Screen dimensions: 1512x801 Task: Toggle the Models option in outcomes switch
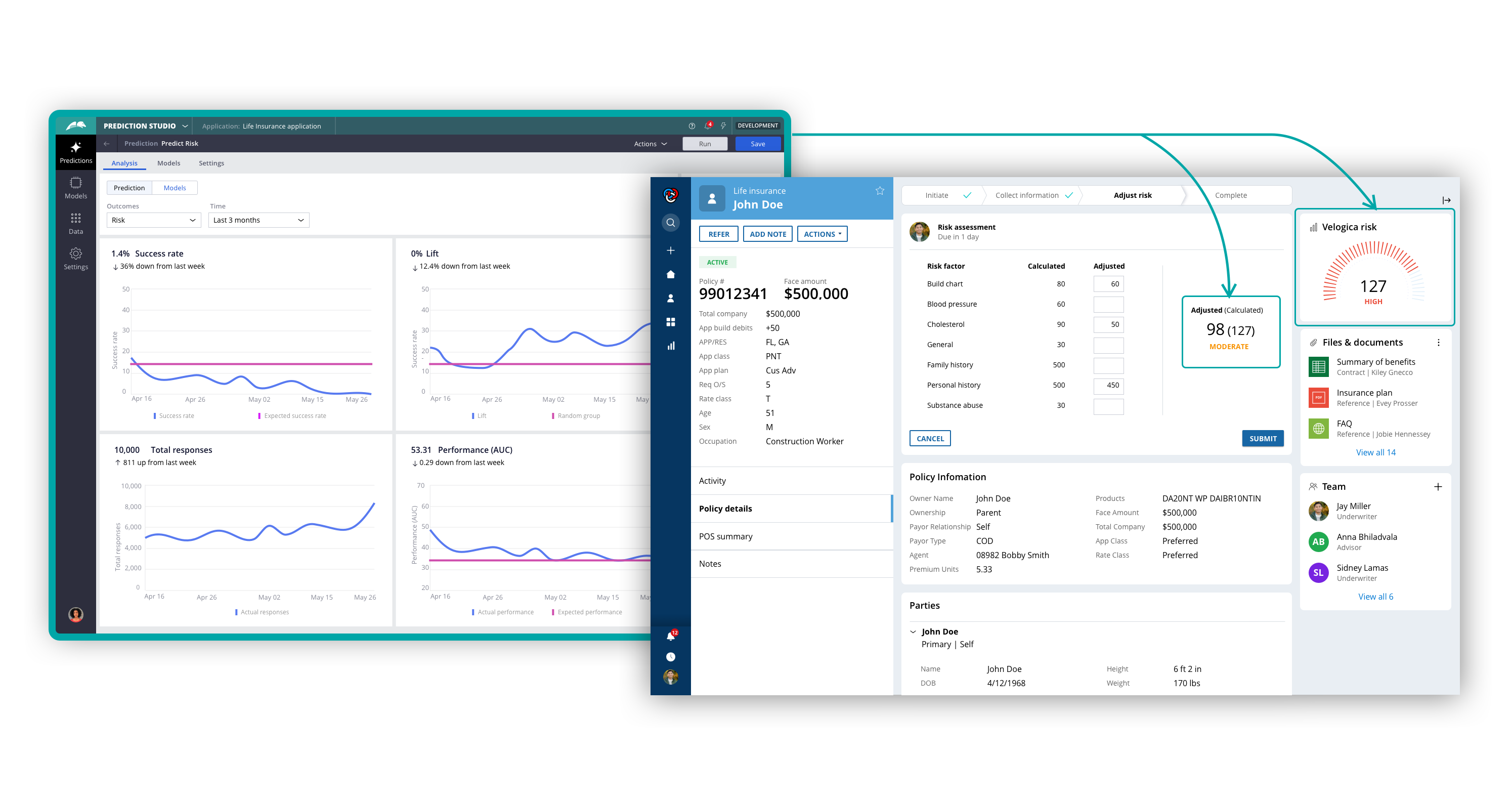[x=175, y=187]
